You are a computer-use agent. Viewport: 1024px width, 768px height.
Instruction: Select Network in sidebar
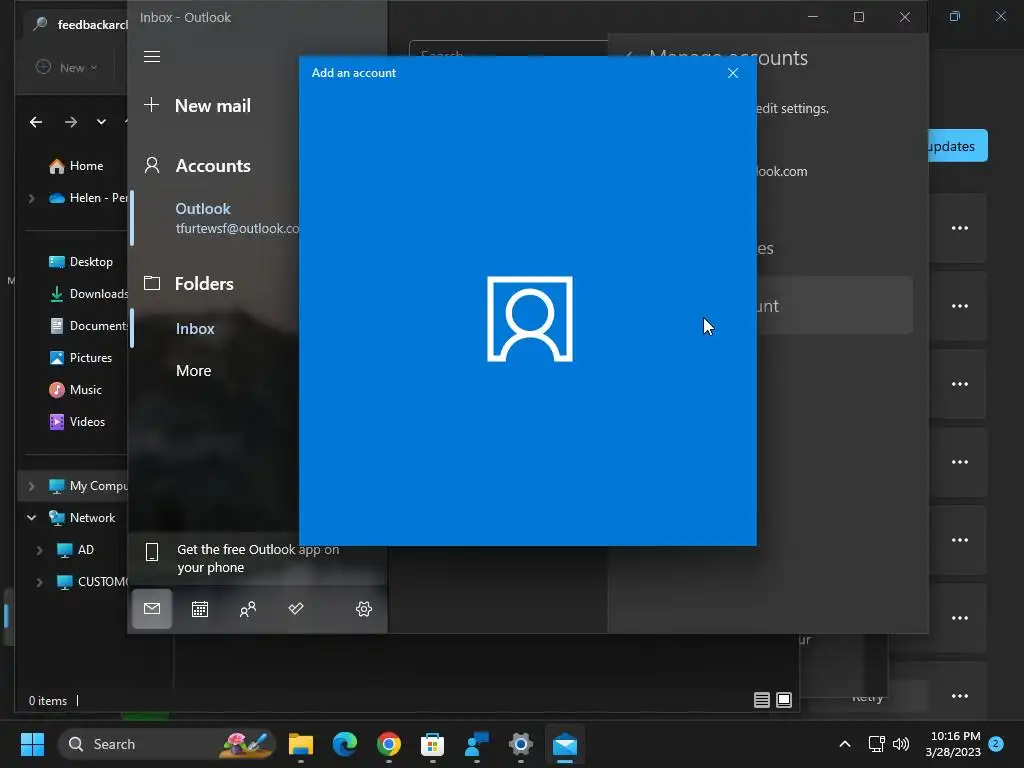click(x=82, y=518)
